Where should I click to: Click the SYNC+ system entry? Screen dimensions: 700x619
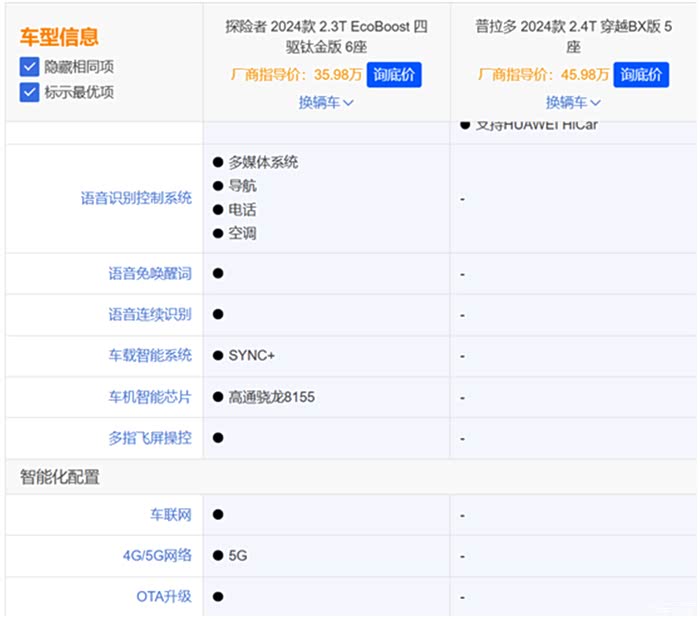click(x=251, y=356)
